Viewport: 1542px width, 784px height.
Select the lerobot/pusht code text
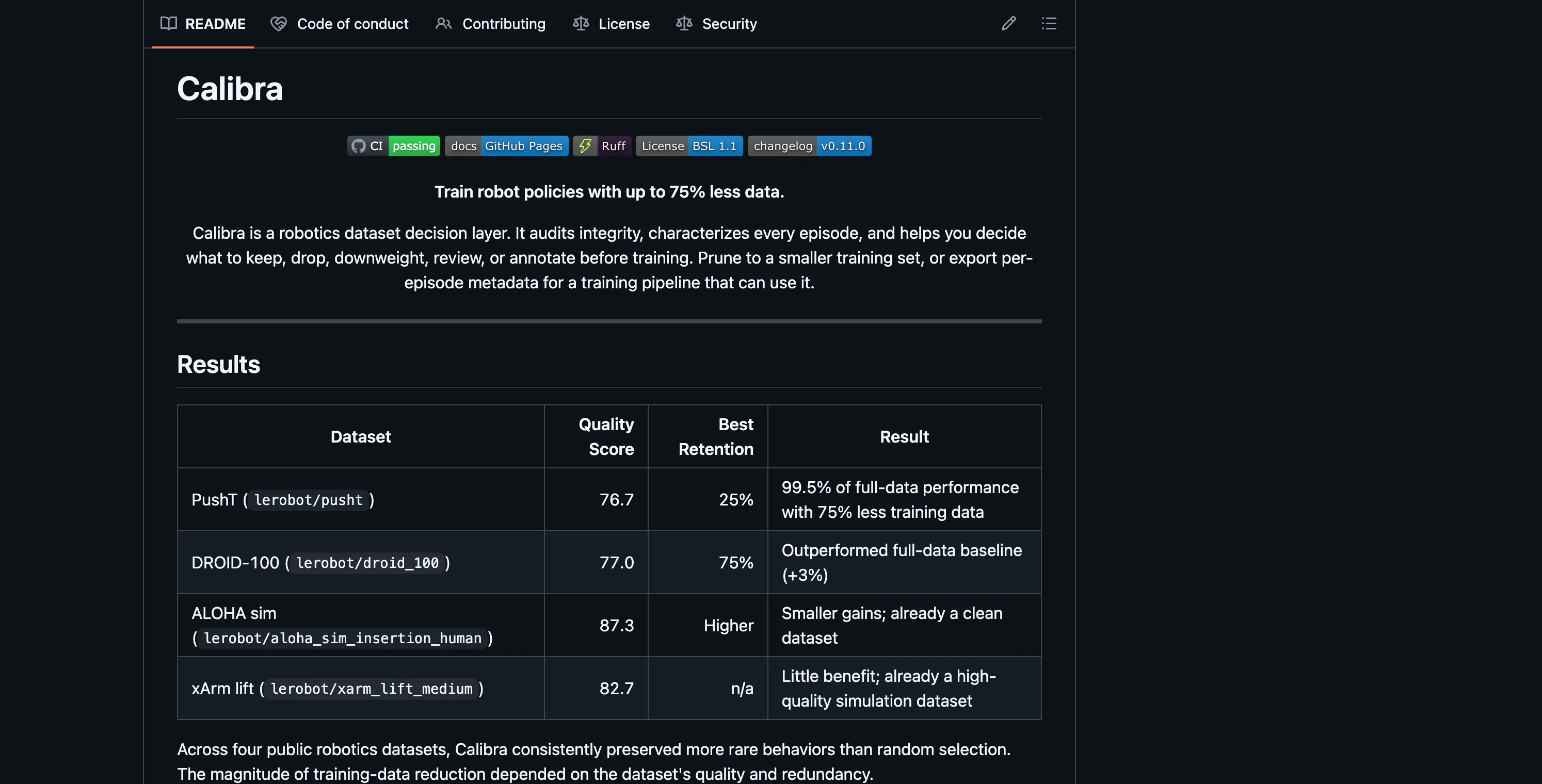point(308,500)
